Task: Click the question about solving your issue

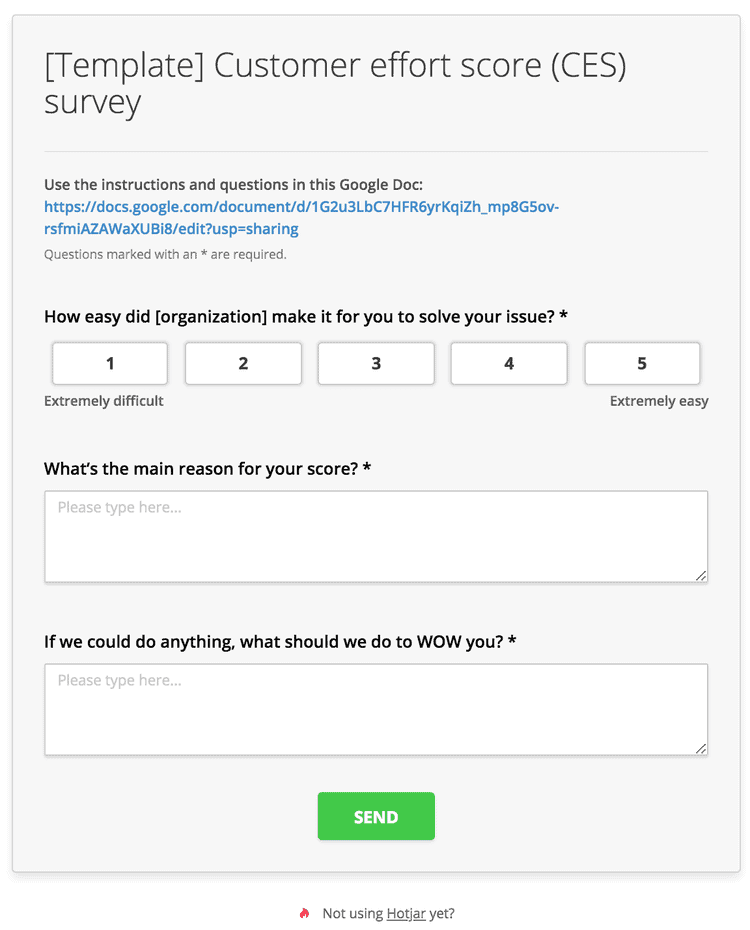Action: [306, 317]
